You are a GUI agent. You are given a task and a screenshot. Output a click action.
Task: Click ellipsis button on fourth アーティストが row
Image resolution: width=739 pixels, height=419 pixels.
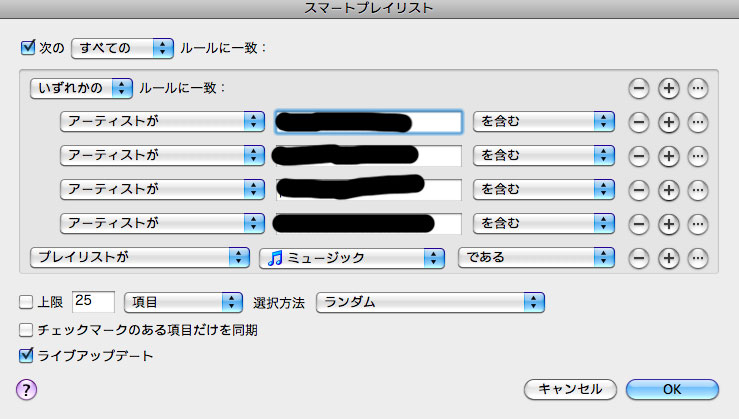click(x=698, y=224)
